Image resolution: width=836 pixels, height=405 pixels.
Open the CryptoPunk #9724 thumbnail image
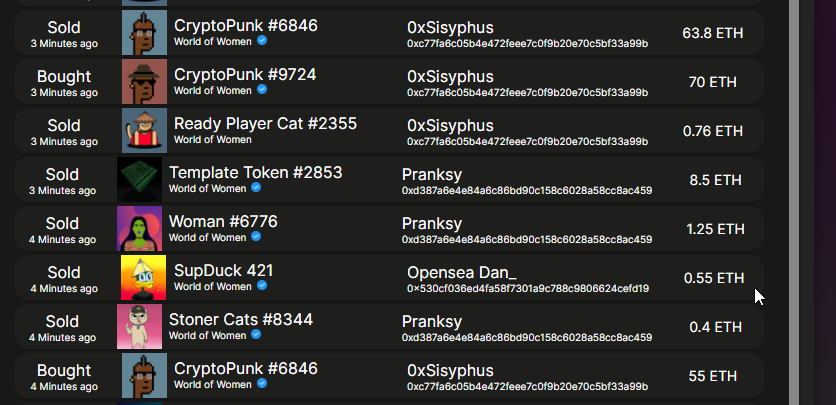144,82
